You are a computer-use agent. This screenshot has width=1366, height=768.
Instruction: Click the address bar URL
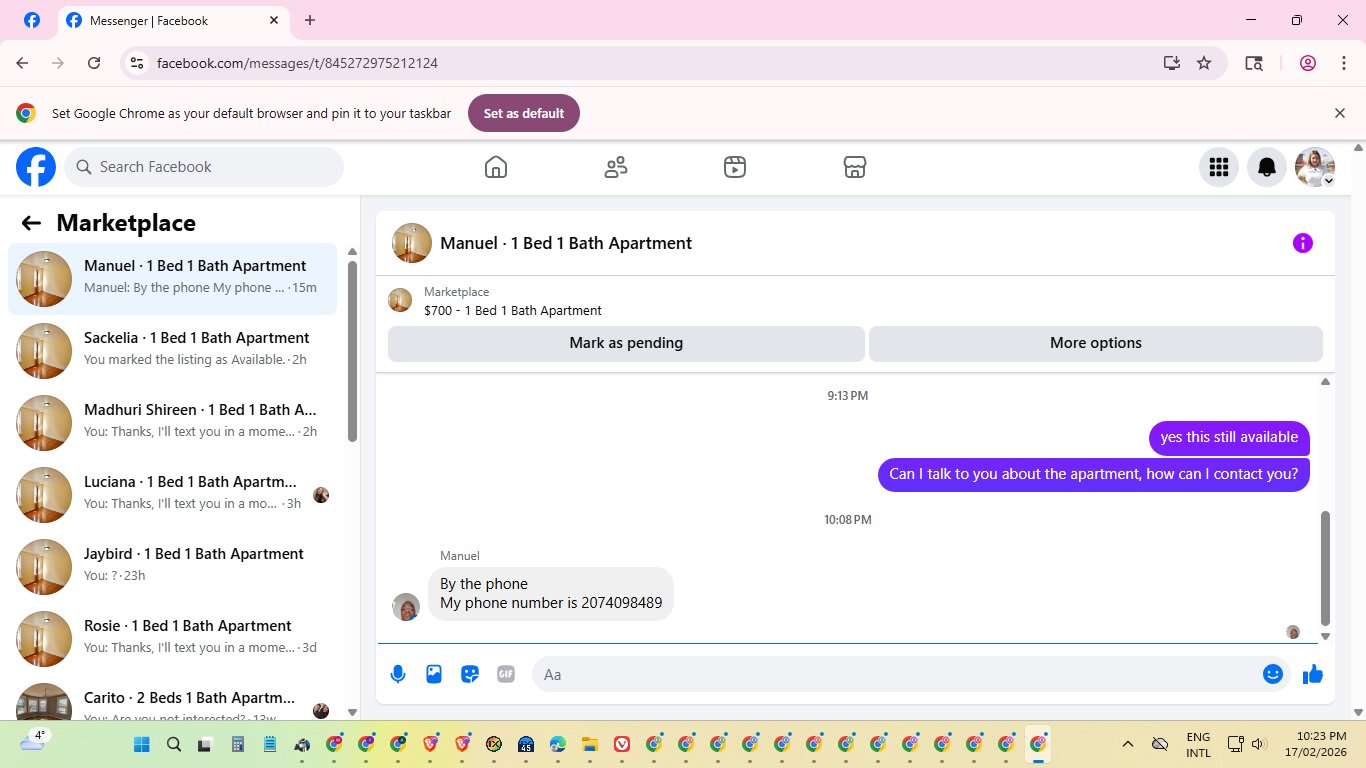297,63
